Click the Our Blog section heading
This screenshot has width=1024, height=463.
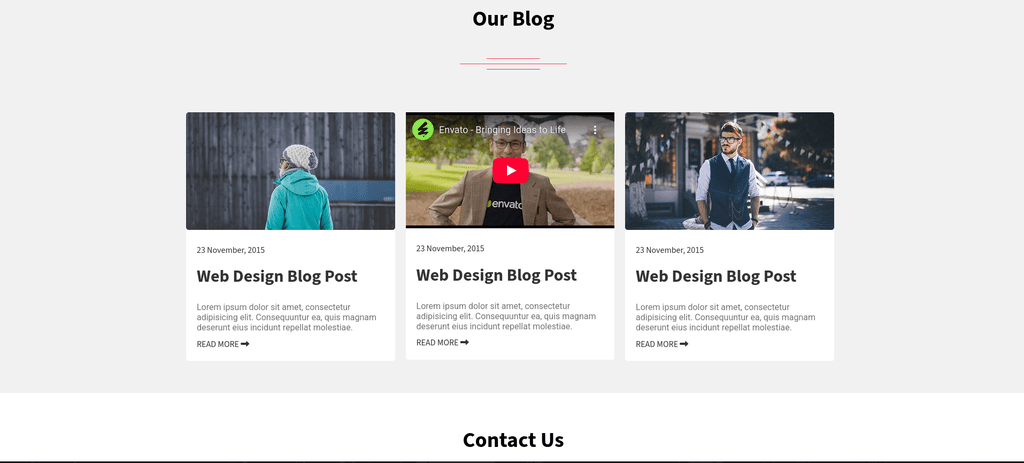point(513,19)
